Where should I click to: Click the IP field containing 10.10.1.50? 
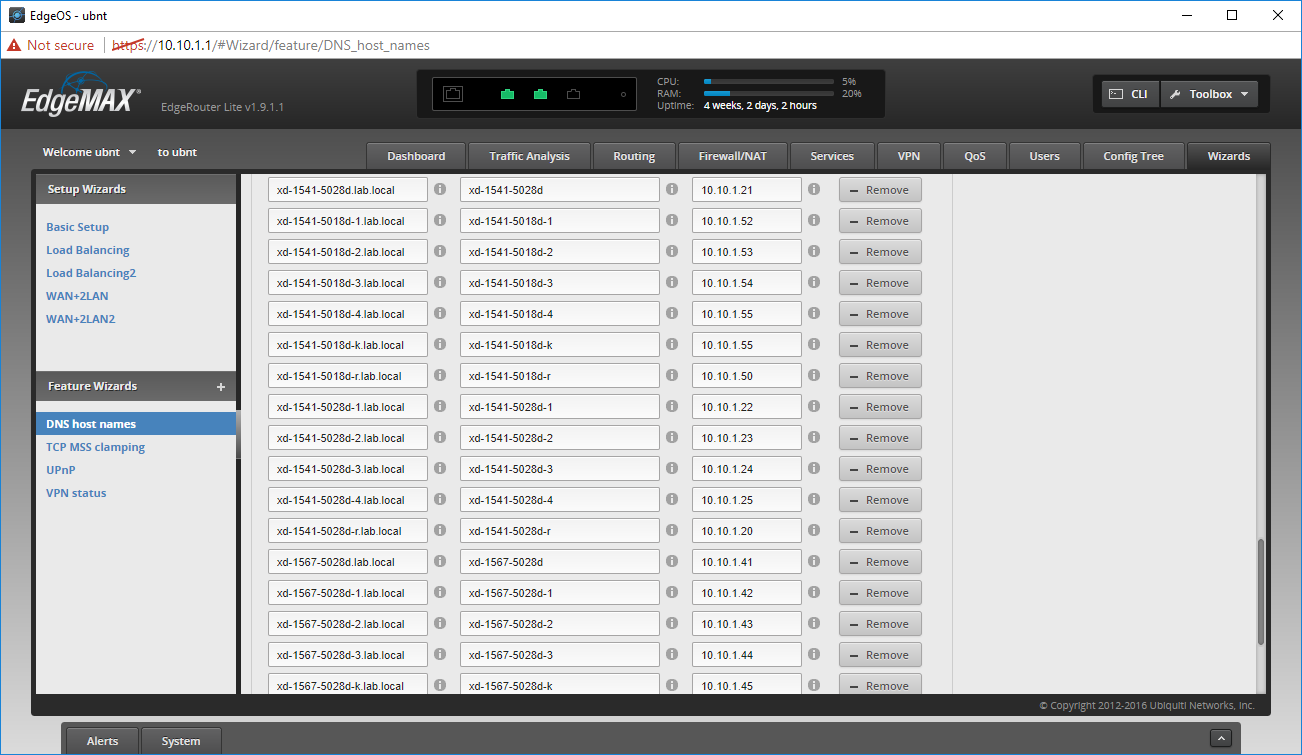click(x=747, y=376)
